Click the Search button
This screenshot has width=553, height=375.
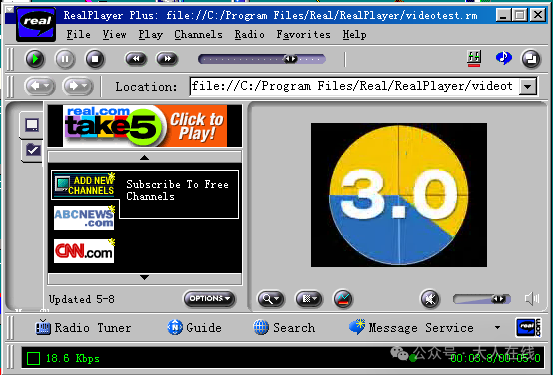284,328
